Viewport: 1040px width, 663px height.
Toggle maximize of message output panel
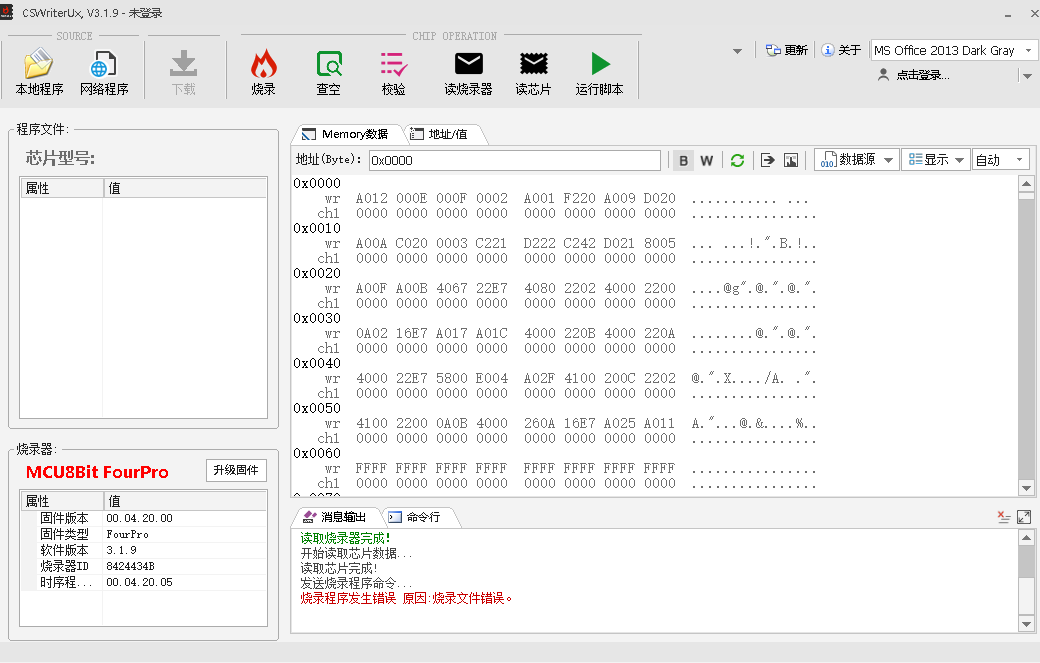[1024, 516]
